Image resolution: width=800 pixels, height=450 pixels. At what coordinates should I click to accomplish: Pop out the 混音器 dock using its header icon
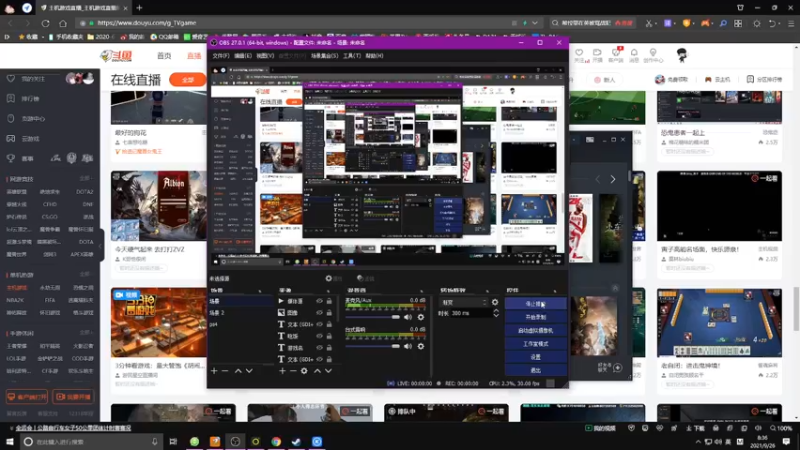[422, 291]
